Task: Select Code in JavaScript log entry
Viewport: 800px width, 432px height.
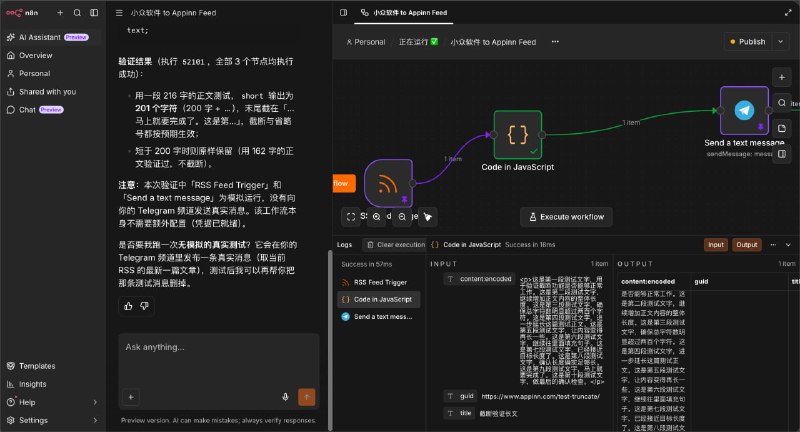Action: click(379, 299)
